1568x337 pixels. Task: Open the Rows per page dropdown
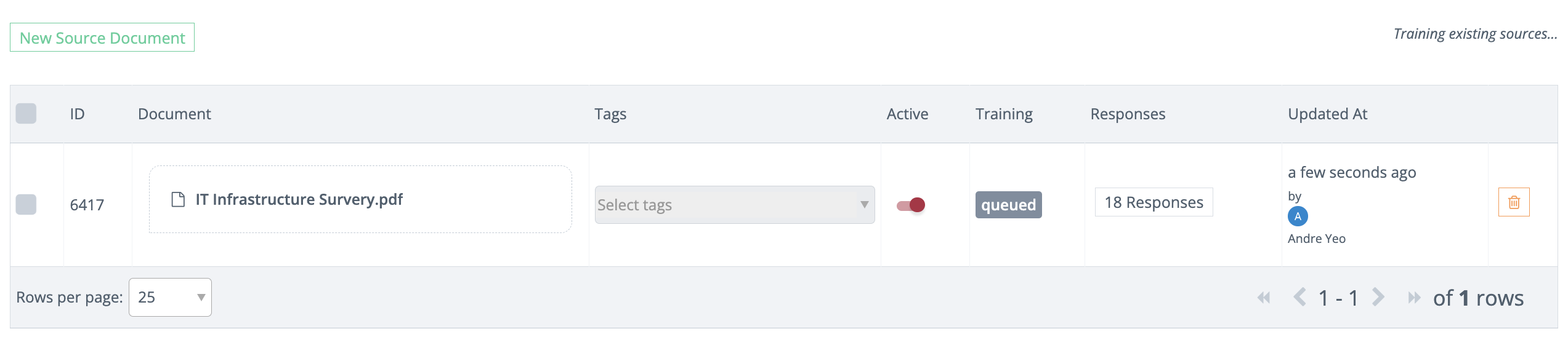click(170, 298)
